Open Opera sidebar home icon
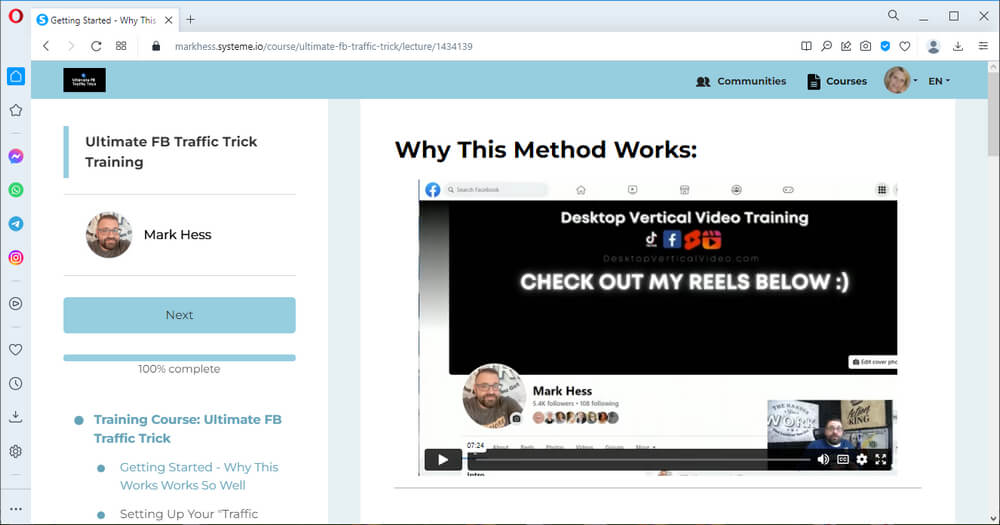1000x525 pixels. click(16, 77)
